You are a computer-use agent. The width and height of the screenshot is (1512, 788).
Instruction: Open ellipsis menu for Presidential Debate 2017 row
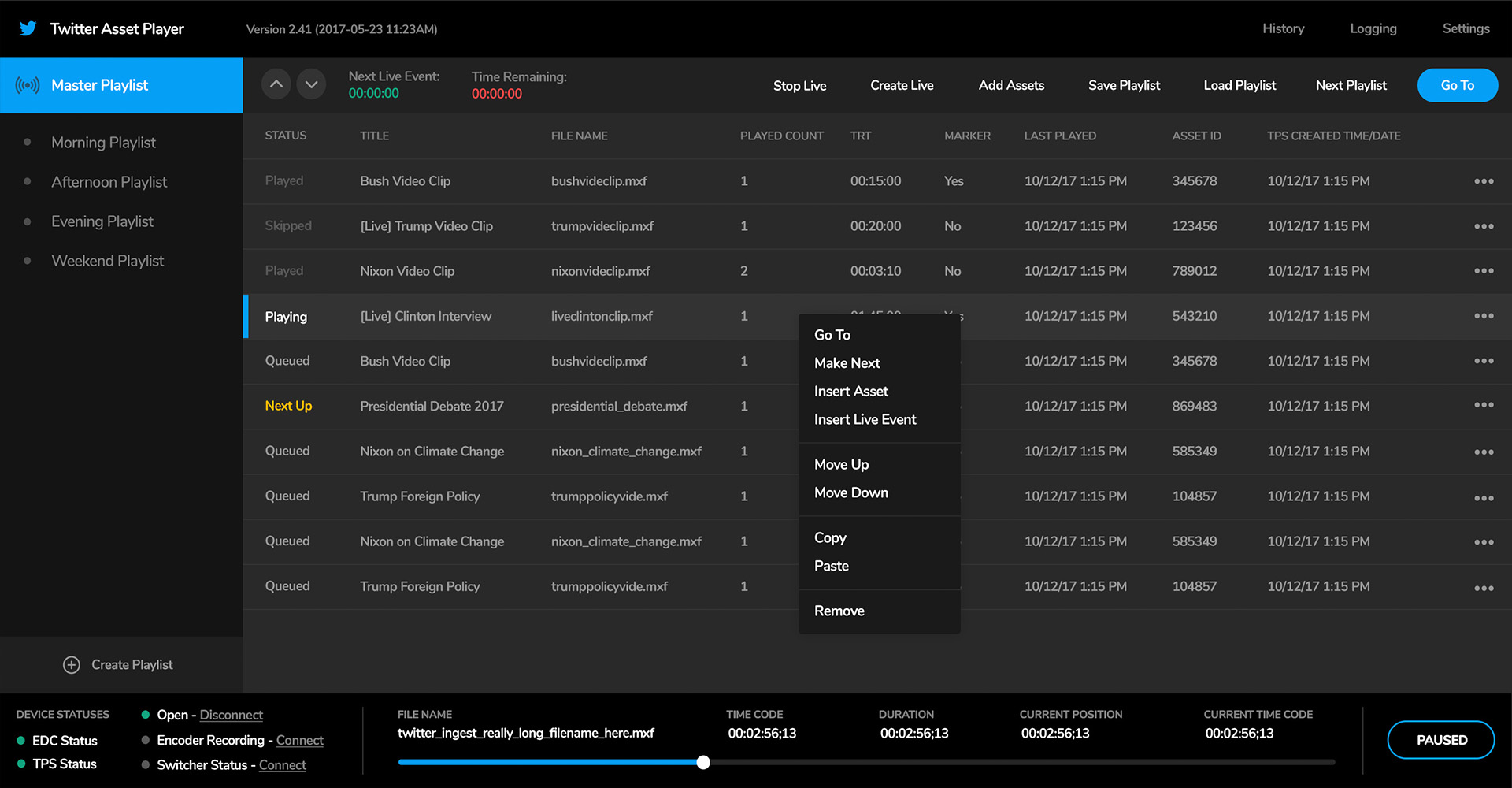[x=1484, y=405]
